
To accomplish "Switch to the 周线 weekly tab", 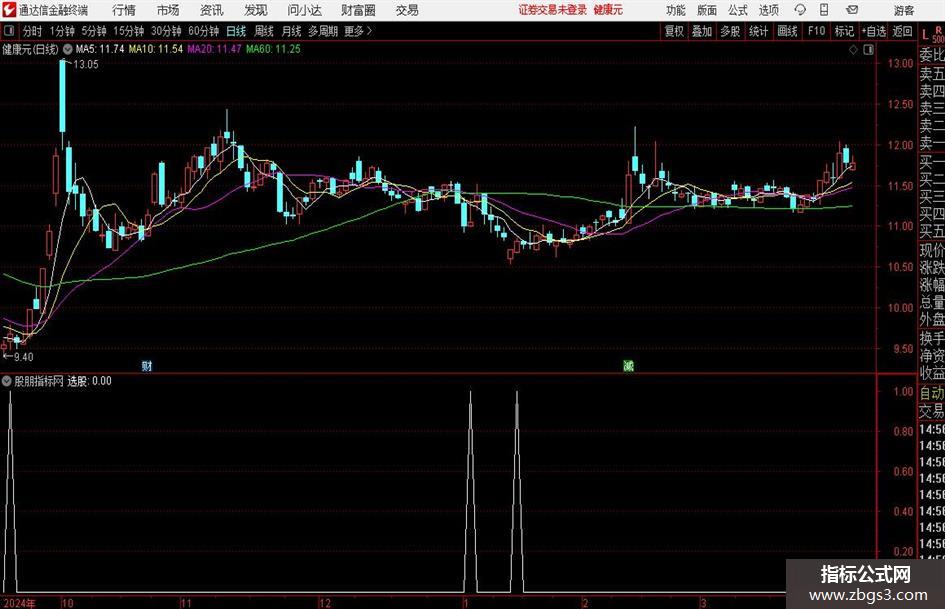I will tap(263, 31).
